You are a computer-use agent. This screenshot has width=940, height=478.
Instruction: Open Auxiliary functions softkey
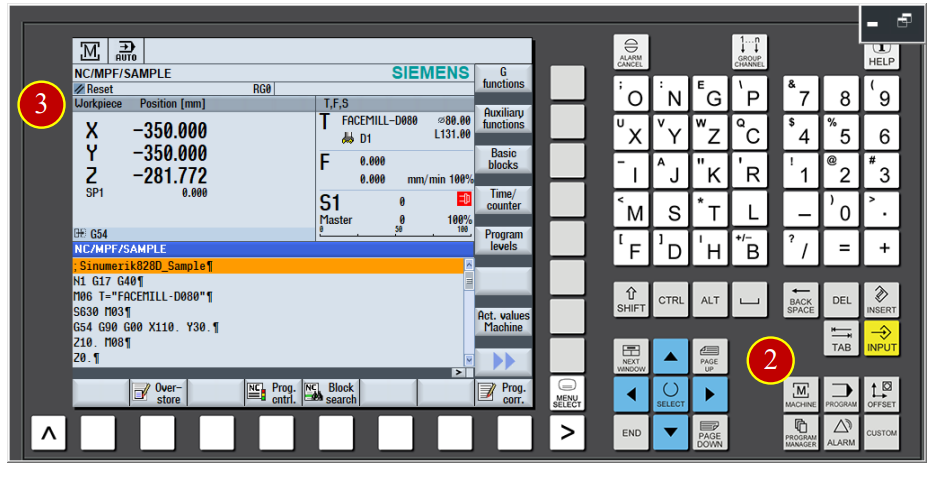click(503, 118)
